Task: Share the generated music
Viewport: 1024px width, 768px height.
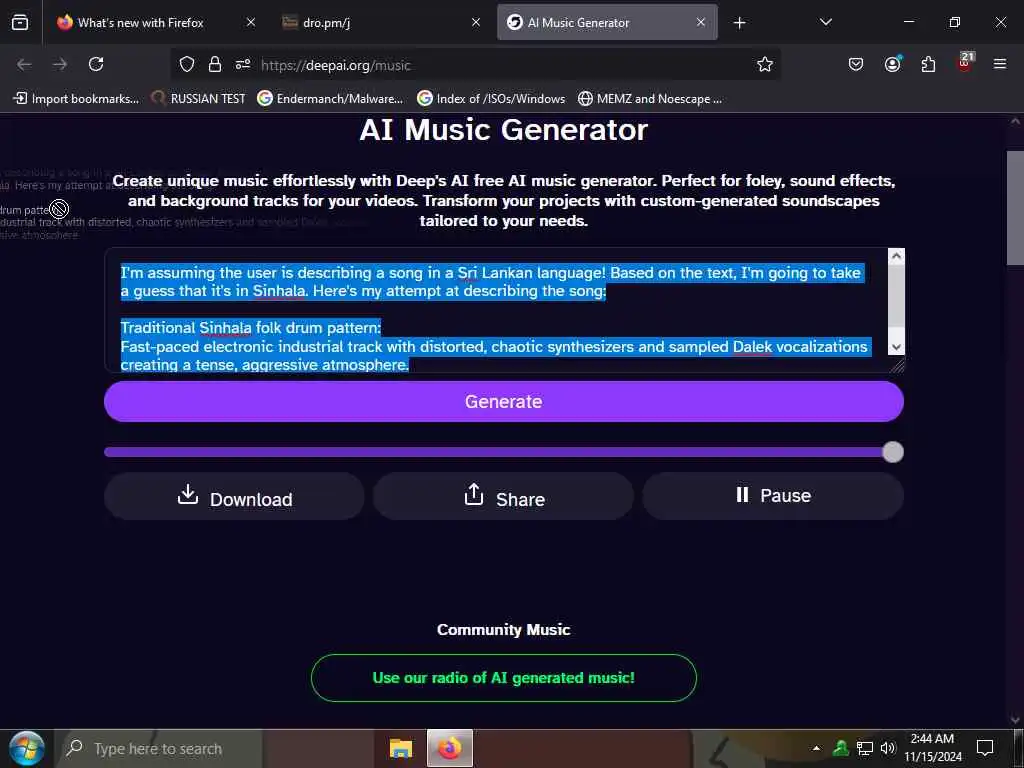Action: pyautogui.click(x=504, y=496)
